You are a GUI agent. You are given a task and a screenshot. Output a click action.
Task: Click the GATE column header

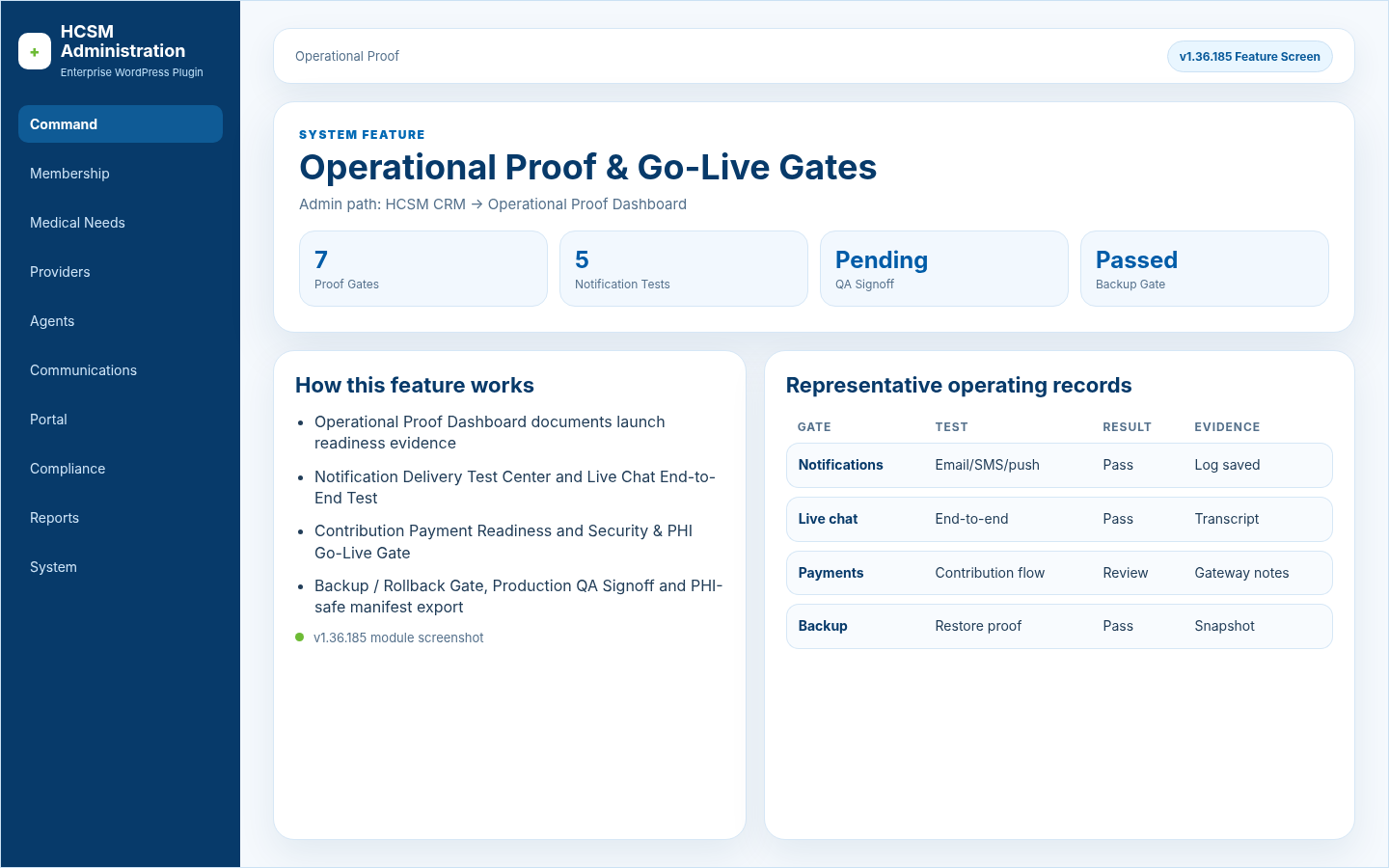click(814, 427)
